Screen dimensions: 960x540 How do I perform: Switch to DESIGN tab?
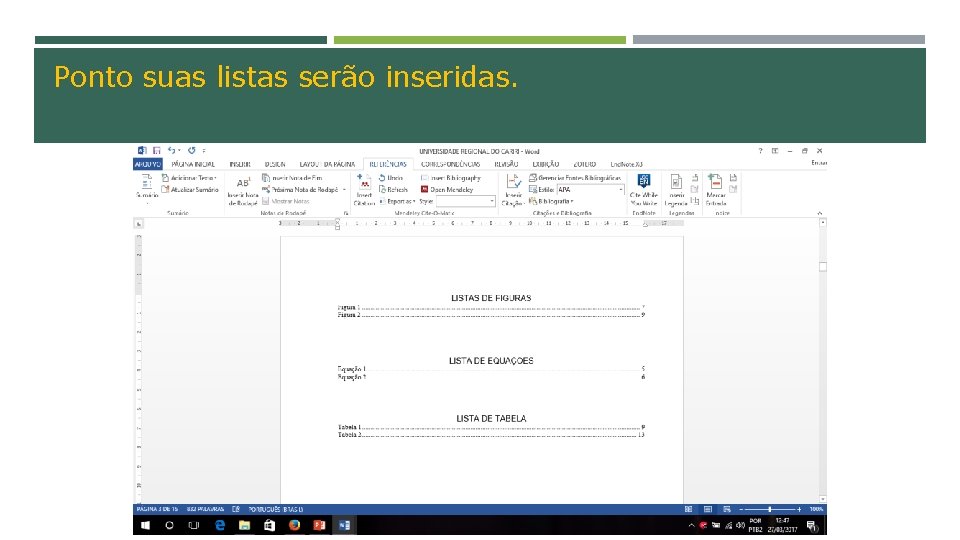point(275,164)
